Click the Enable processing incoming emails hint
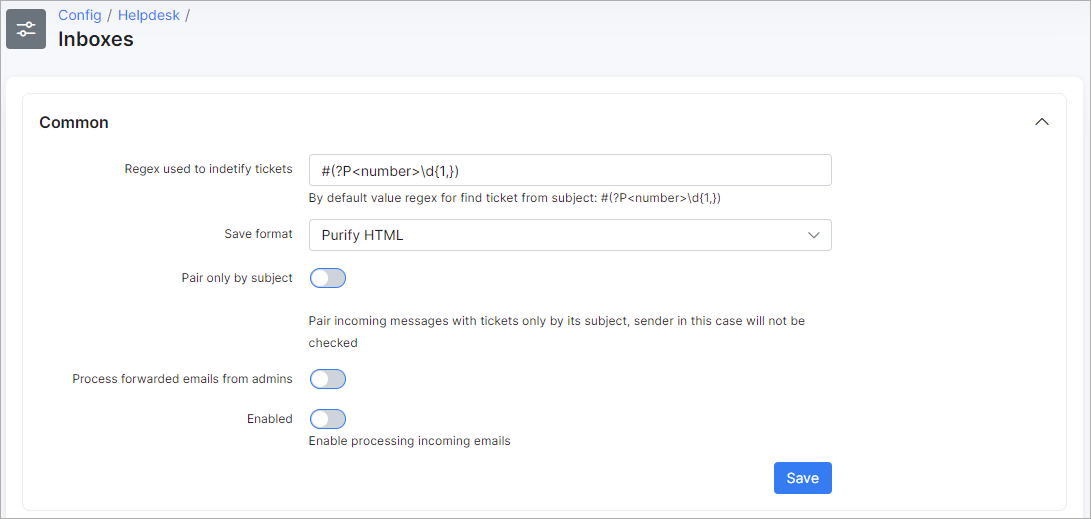The image size is (1091, 519). click(x=410, y=440)
